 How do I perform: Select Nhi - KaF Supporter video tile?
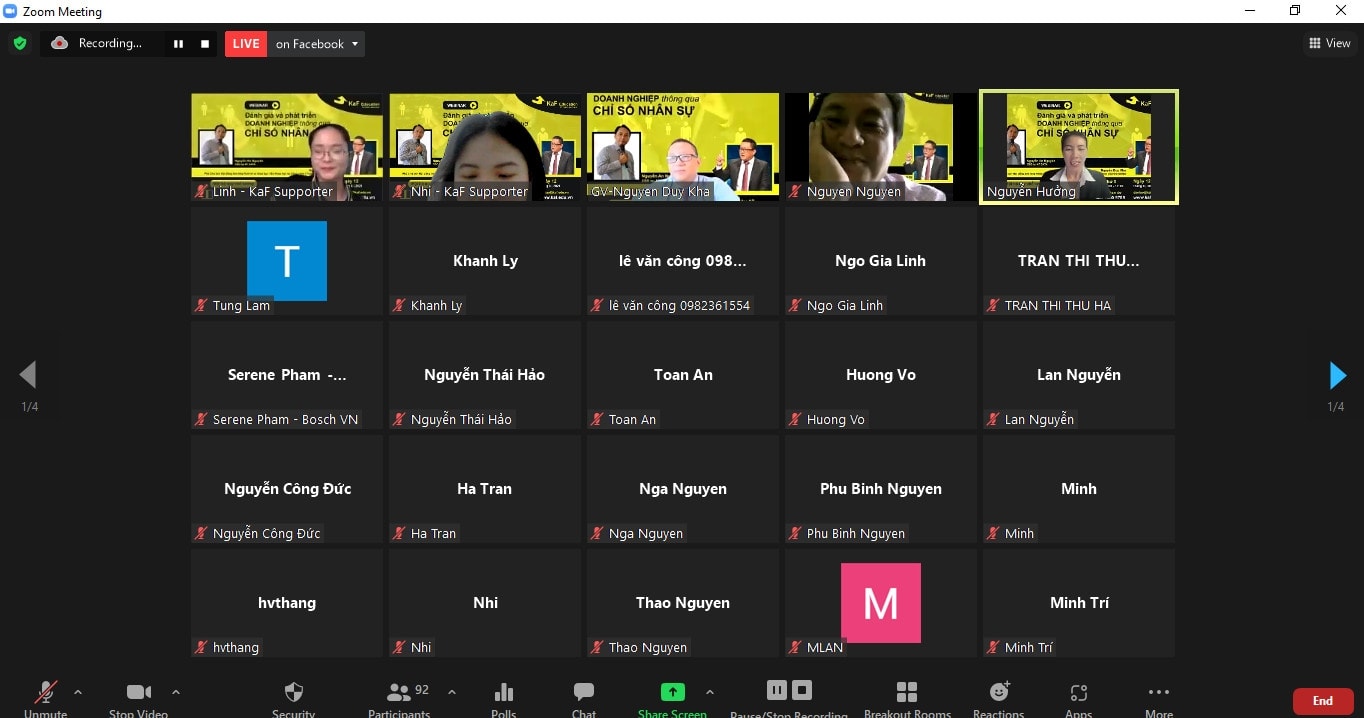point(485,147)
